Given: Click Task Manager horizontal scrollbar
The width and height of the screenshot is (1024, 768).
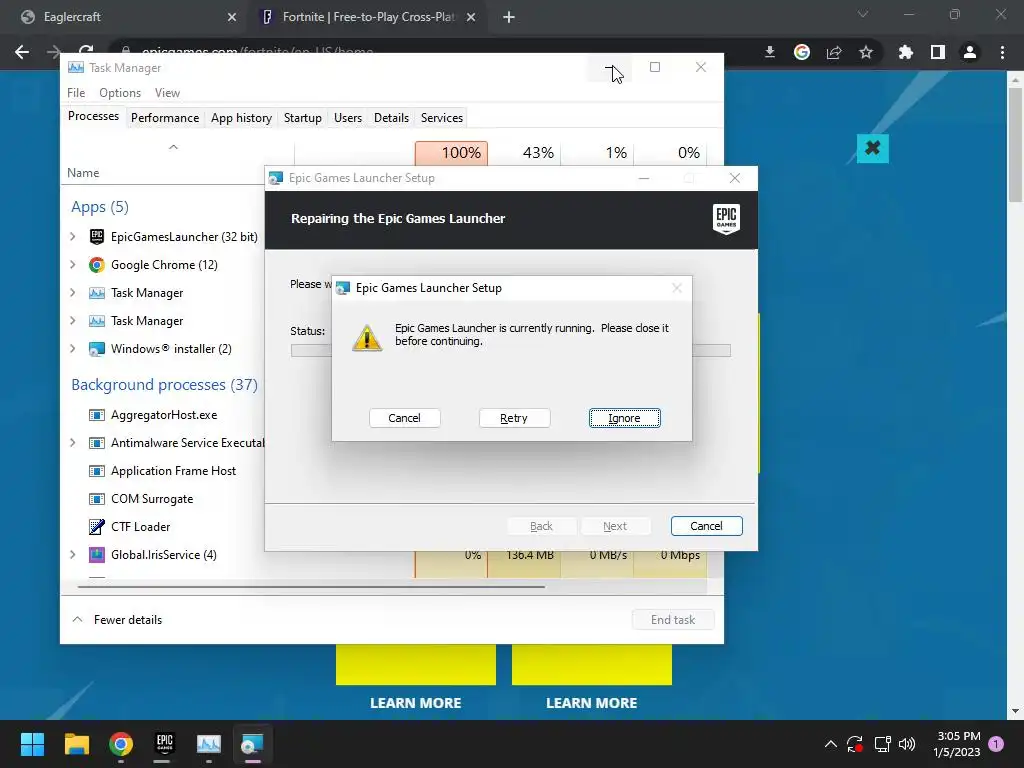Looking at the screenshot, I should pos(311,586).
